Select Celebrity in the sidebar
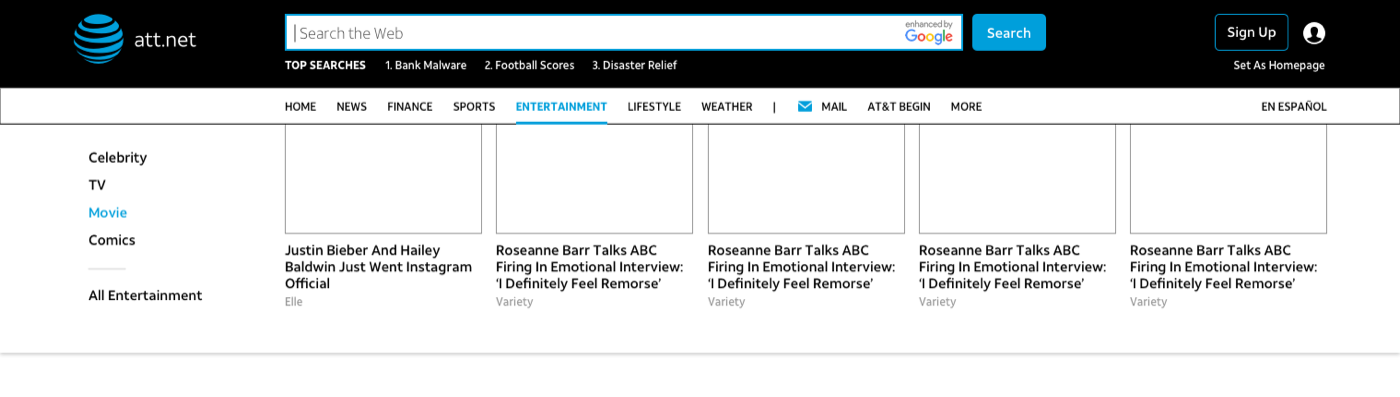1400x397 pixels. 117,157
